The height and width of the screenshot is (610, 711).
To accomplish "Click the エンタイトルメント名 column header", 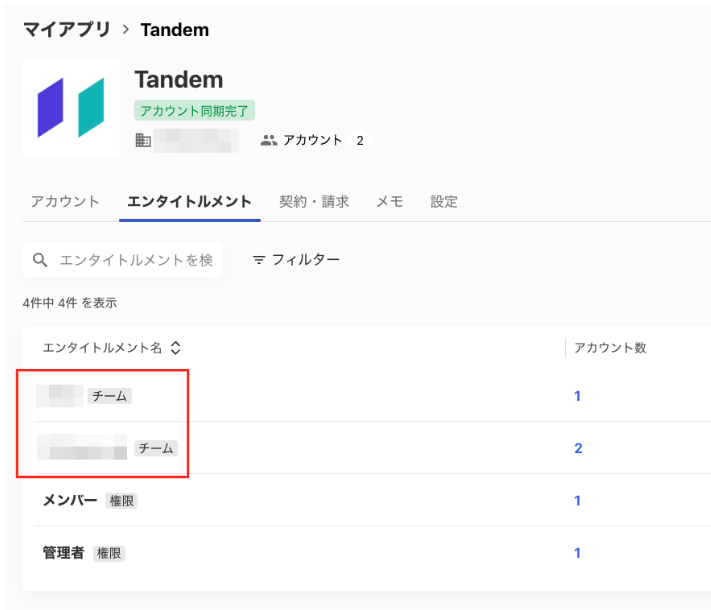I will click(102, 348).
